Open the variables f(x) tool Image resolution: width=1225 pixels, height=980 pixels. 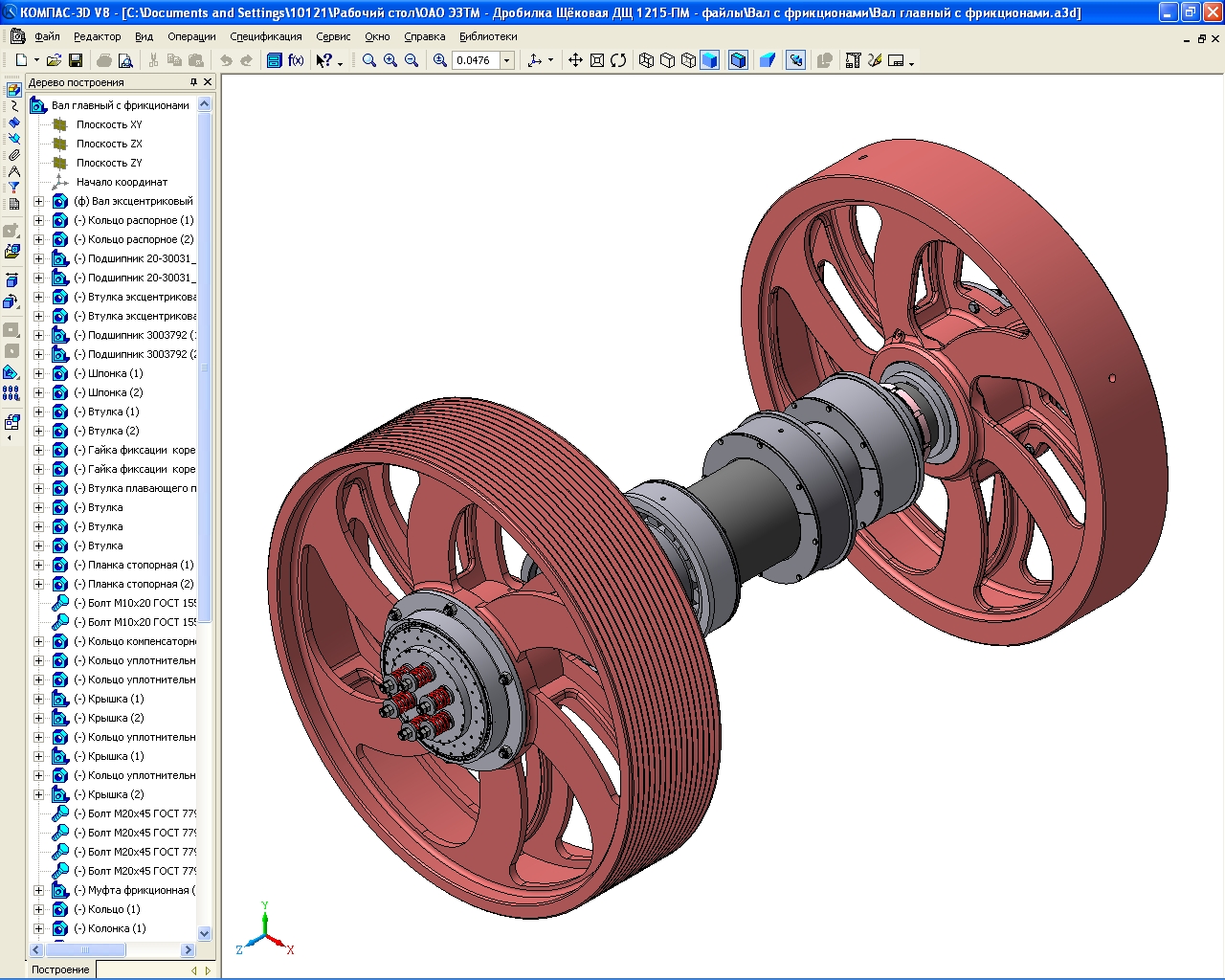pyautogui.click(x=296, y=60)
